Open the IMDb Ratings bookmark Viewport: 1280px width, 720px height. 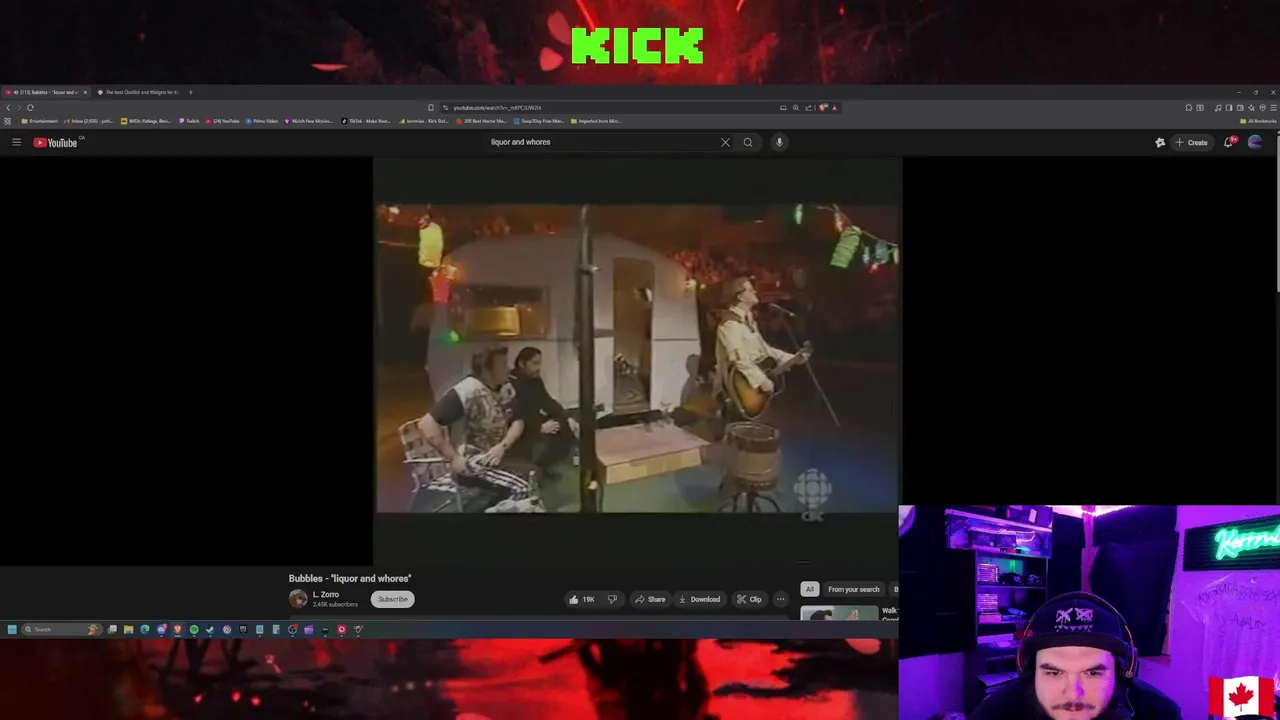point(146,121)
